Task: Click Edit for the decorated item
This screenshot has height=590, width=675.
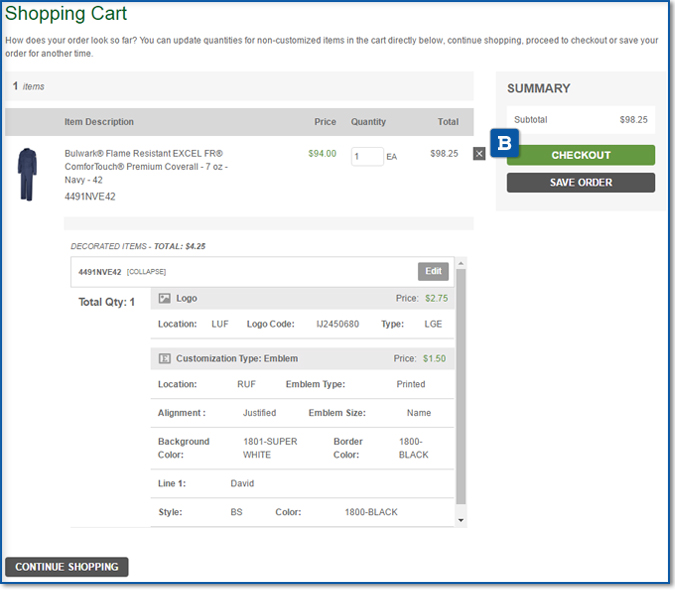Action: pyautogui.click(x=433, y=271)
